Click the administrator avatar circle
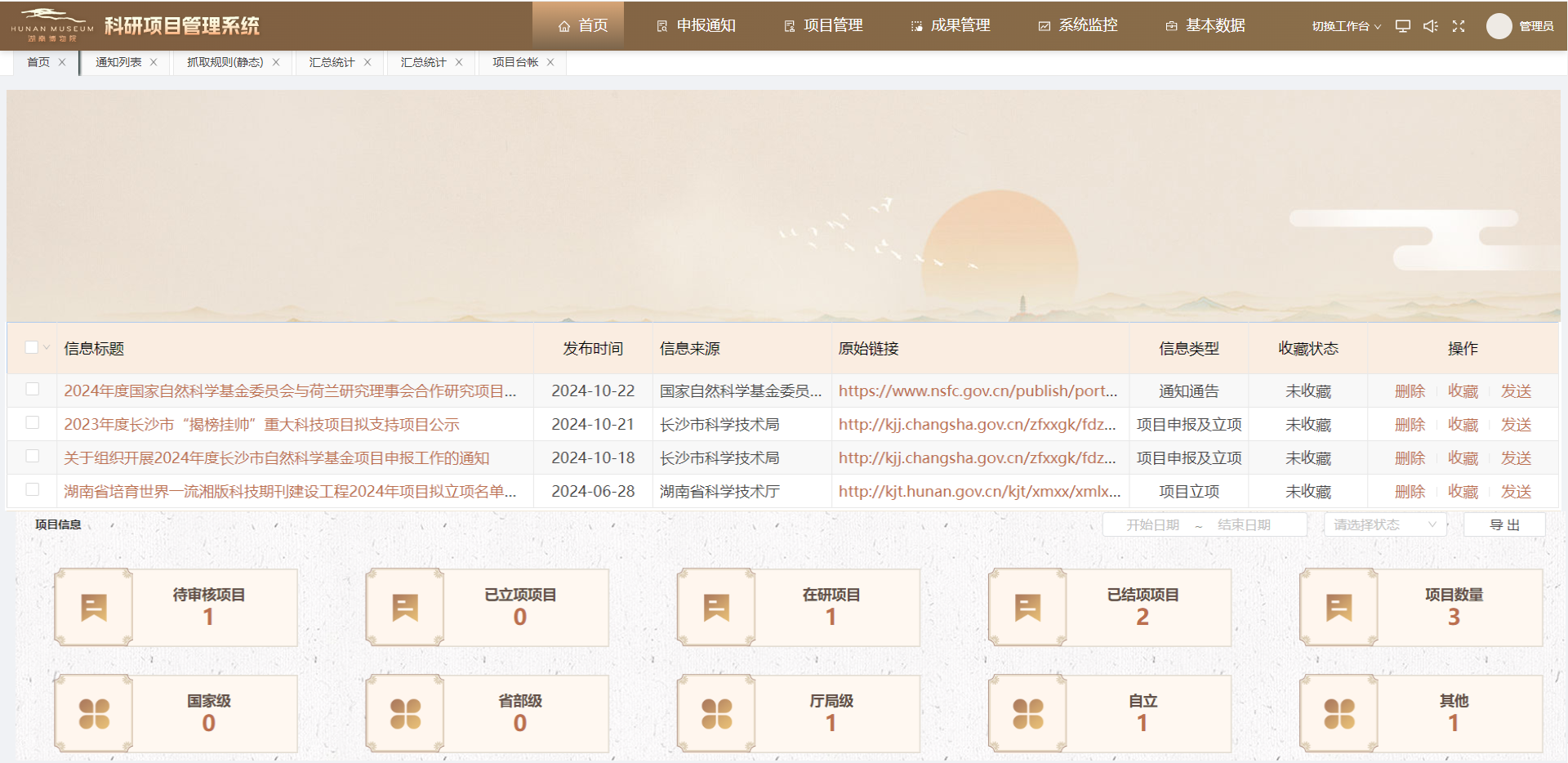The width and height of the screenshot is (1568, 763). point(1499,26)
